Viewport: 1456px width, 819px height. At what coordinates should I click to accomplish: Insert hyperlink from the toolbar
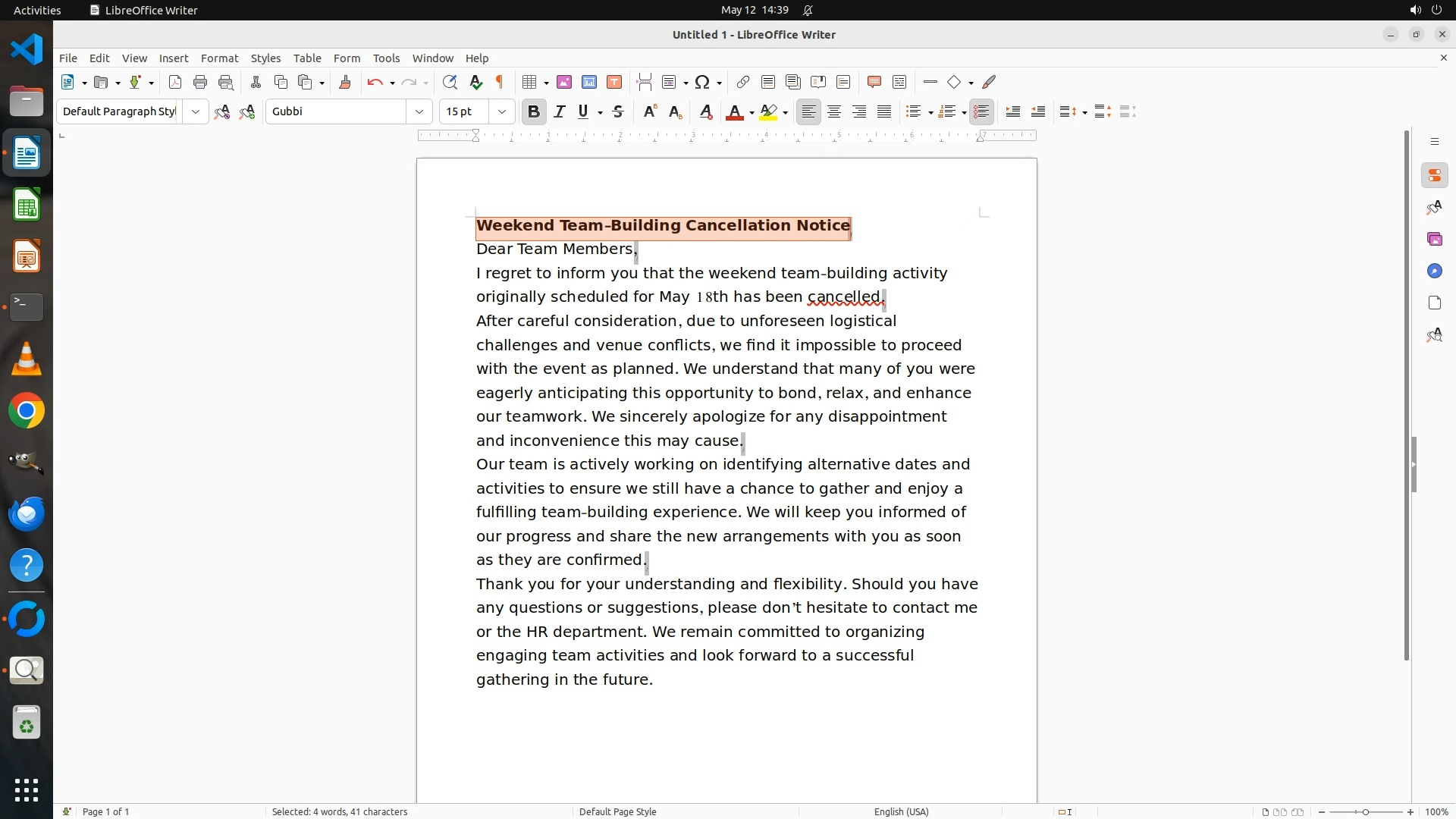743,82
